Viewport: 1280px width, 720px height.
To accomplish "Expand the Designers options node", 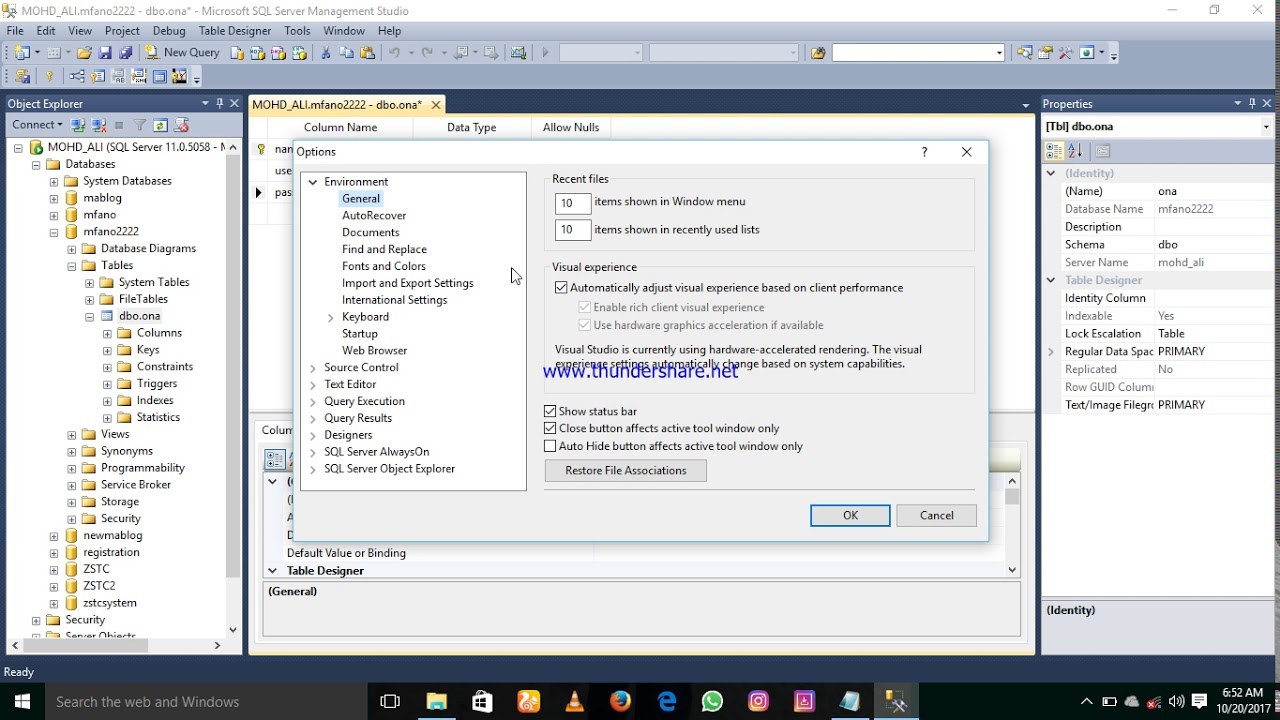I will tap(313, 436).
